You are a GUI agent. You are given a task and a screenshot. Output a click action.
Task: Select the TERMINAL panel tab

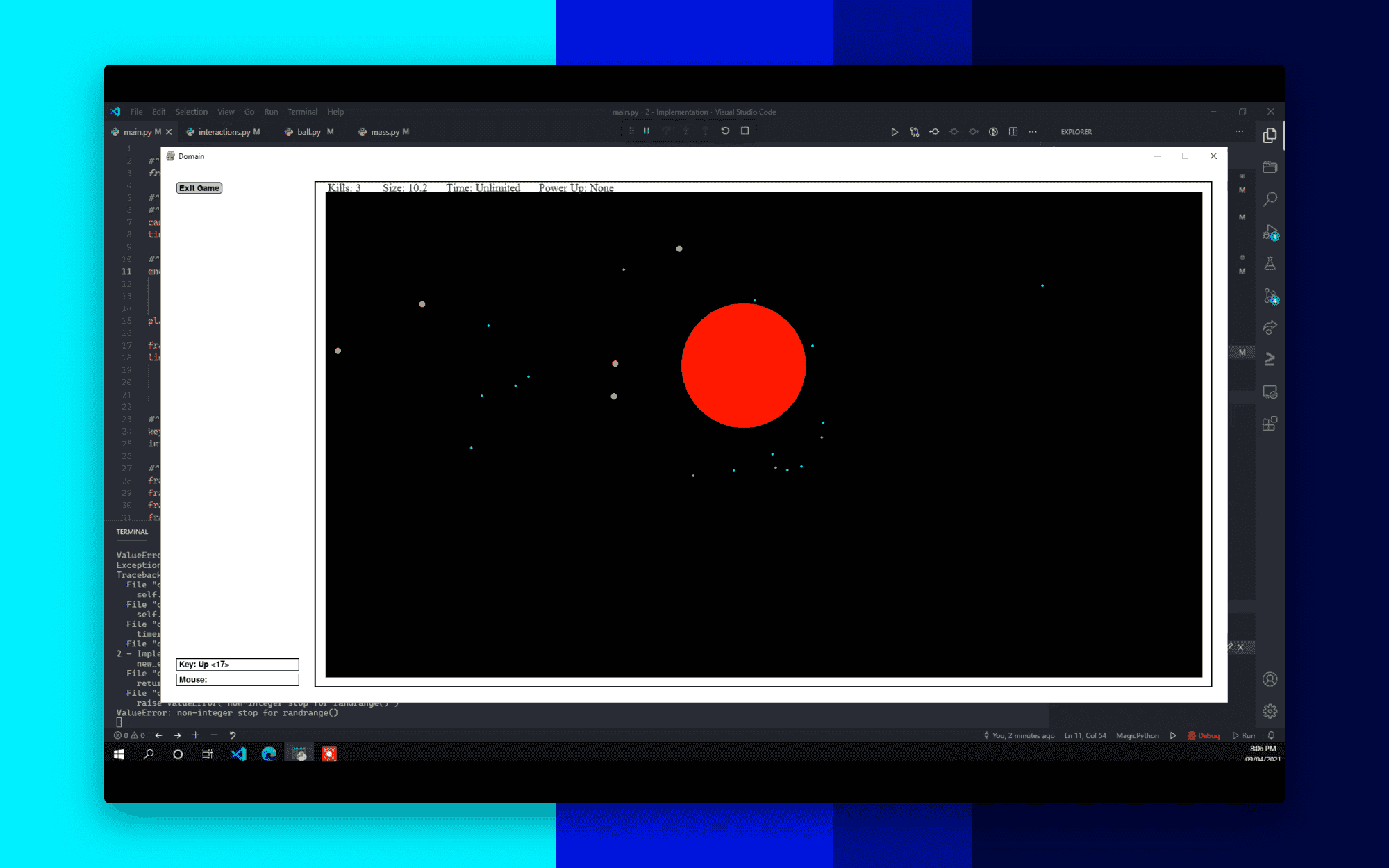132,532
